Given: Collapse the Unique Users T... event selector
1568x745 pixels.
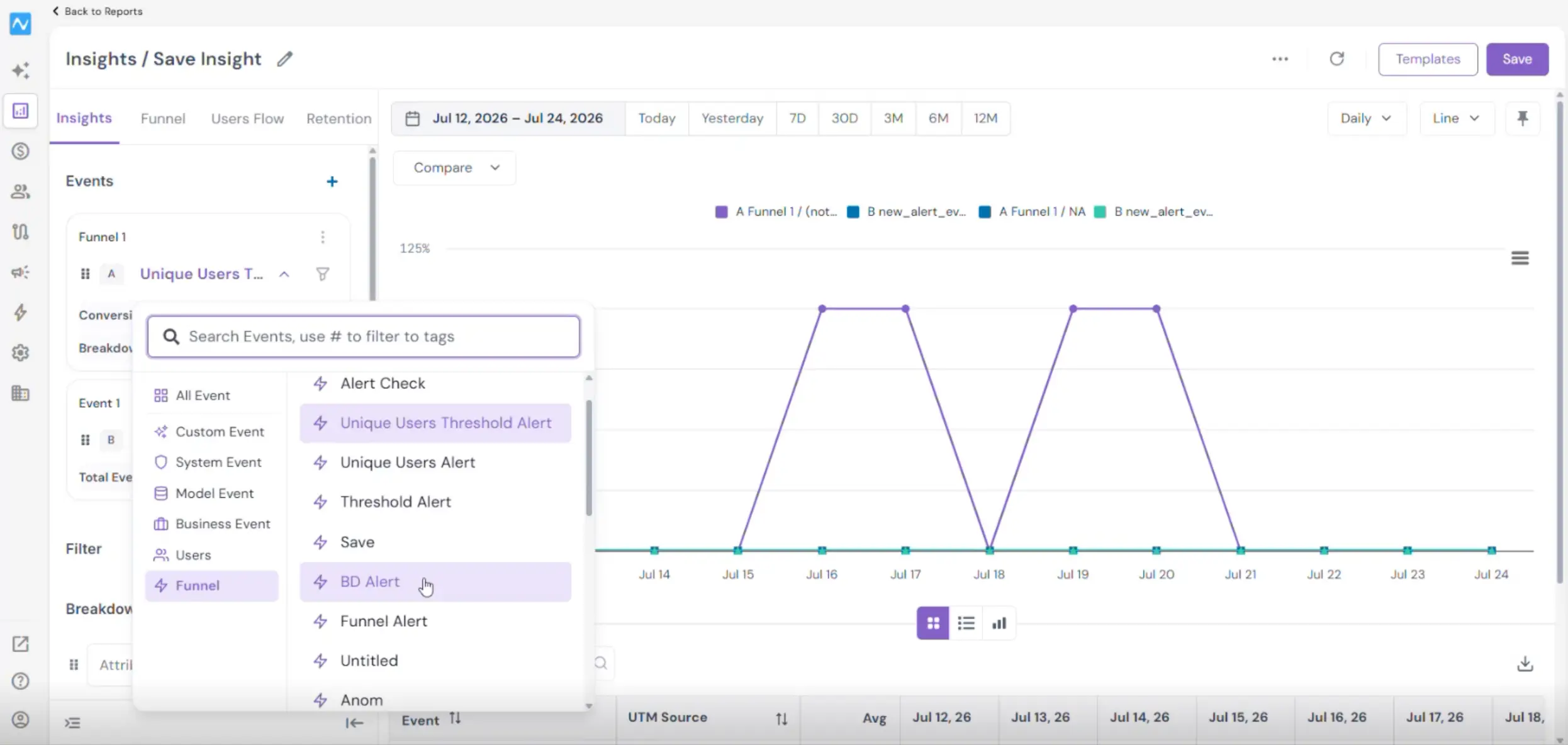Looking at the screenshot, I should click(284, 274).
